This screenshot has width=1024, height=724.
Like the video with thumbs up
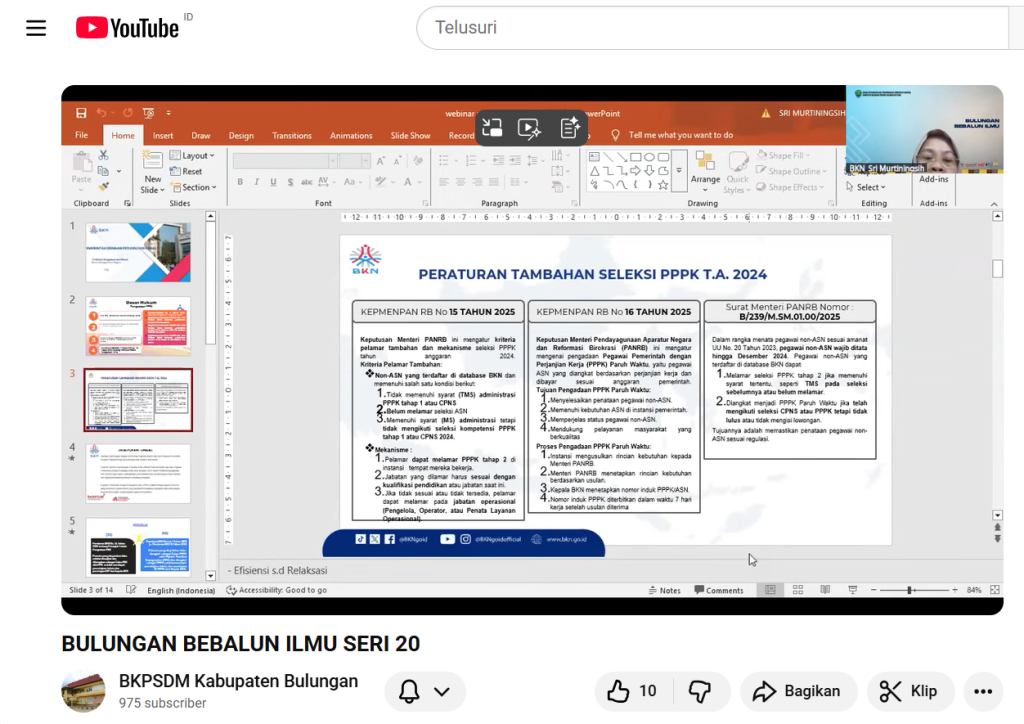point(632,691)
